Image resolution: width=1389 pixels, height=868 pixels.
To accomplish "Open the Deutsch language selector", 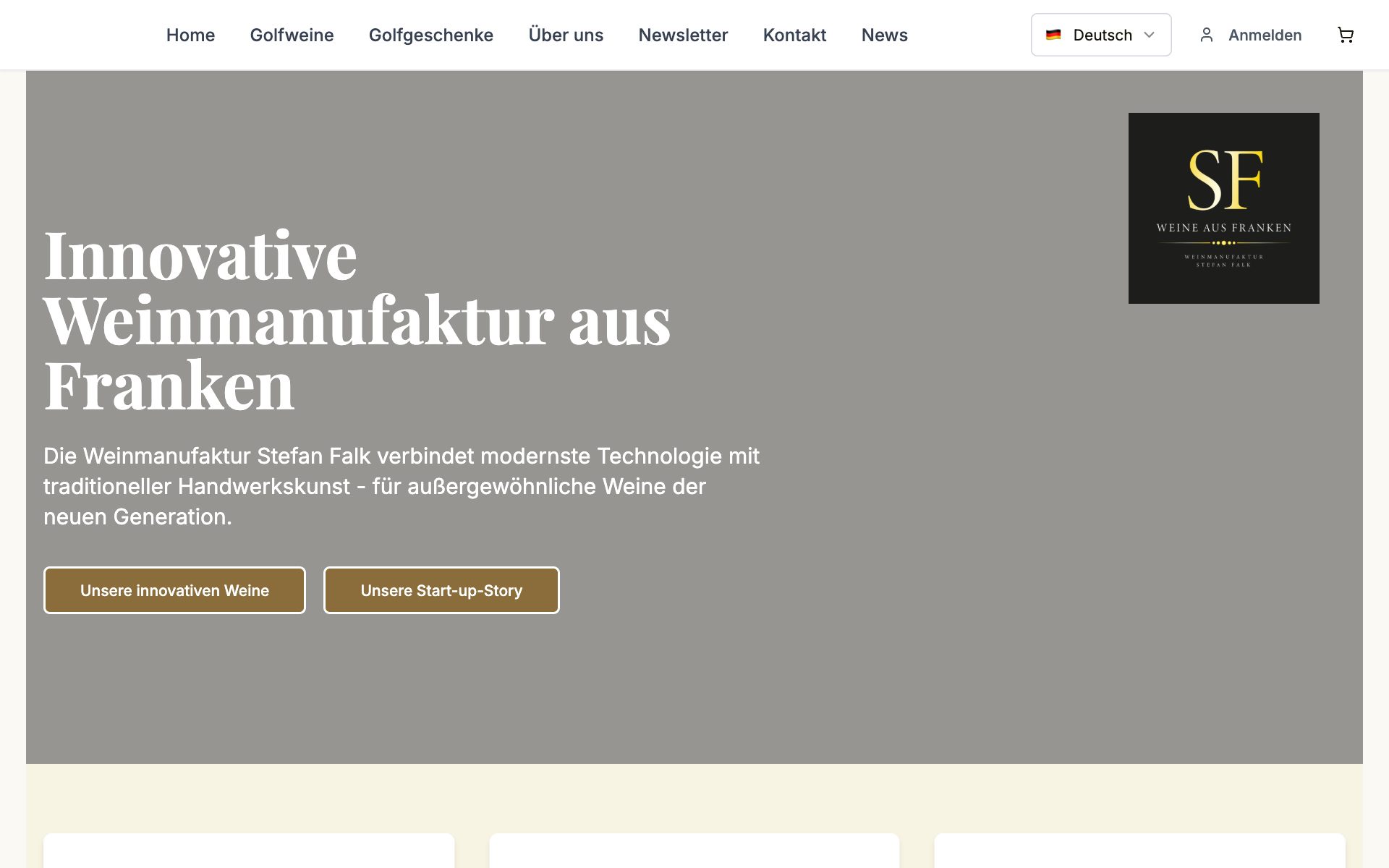I will pos(1100,35).
